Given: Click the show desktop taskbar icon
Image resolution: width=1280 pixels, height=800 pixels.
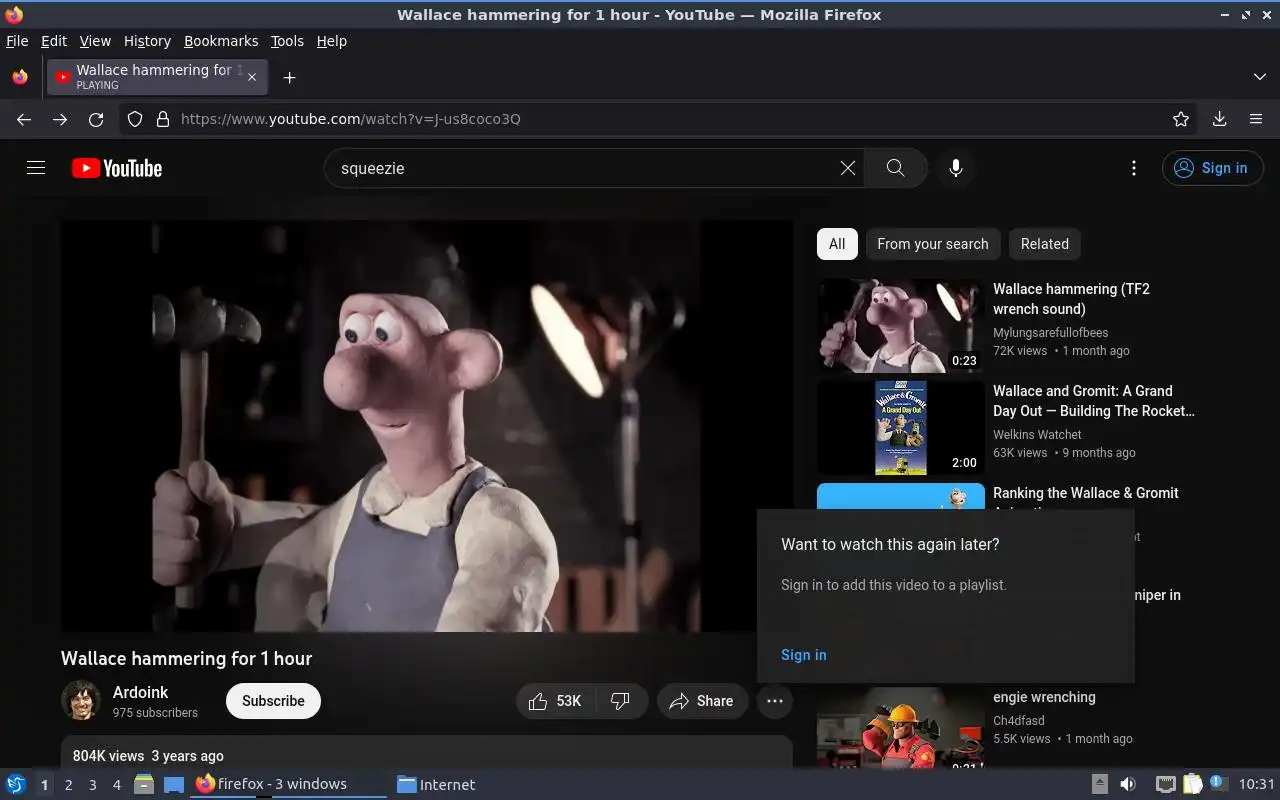Looking at the screenshot, I should tap(174, 784).
